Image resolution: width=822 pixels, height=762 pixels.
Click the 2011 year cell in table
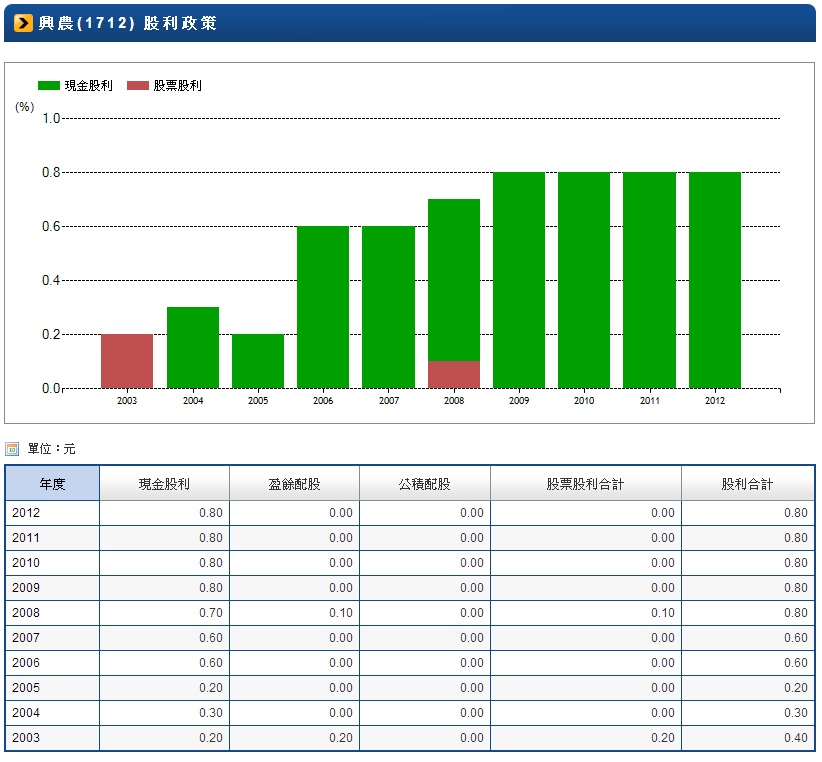[52, 538]
